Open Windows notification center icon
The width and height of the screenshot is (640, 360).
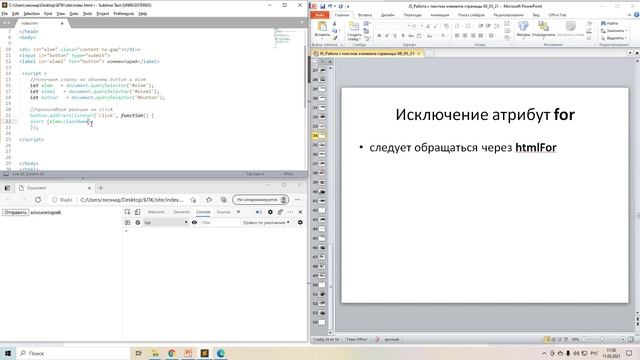pyautogui.click(x=629, y=353)
